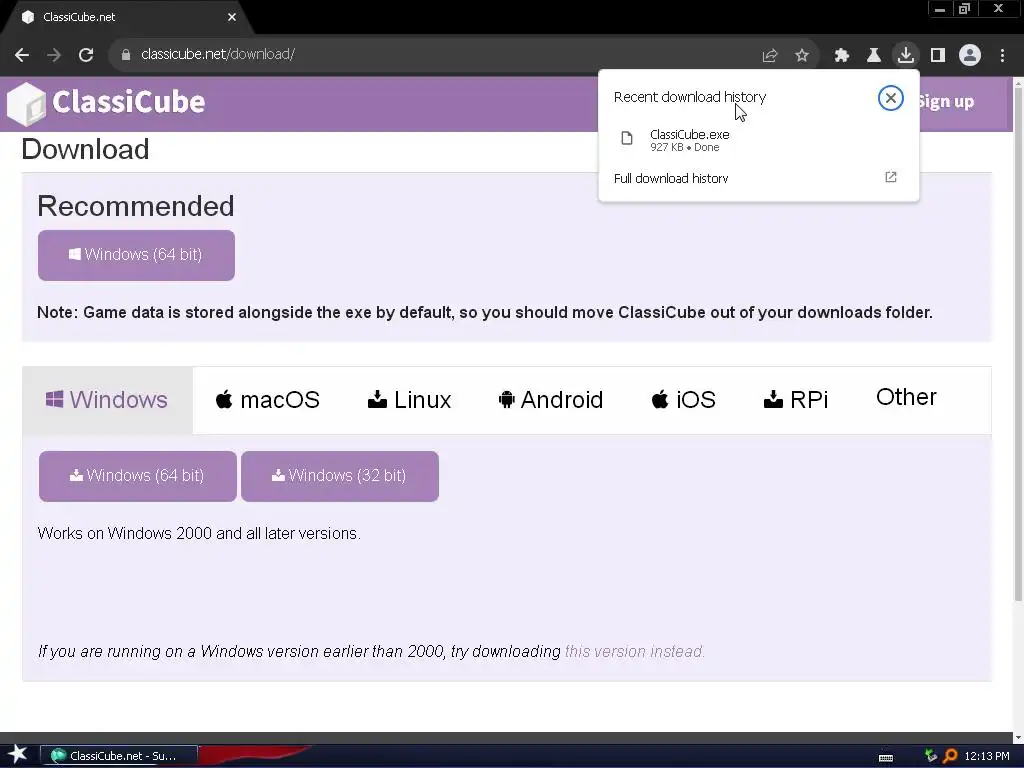1024x768 pixels.
Task: Reload the ClassiCube download page
Action: pos(86,55)
